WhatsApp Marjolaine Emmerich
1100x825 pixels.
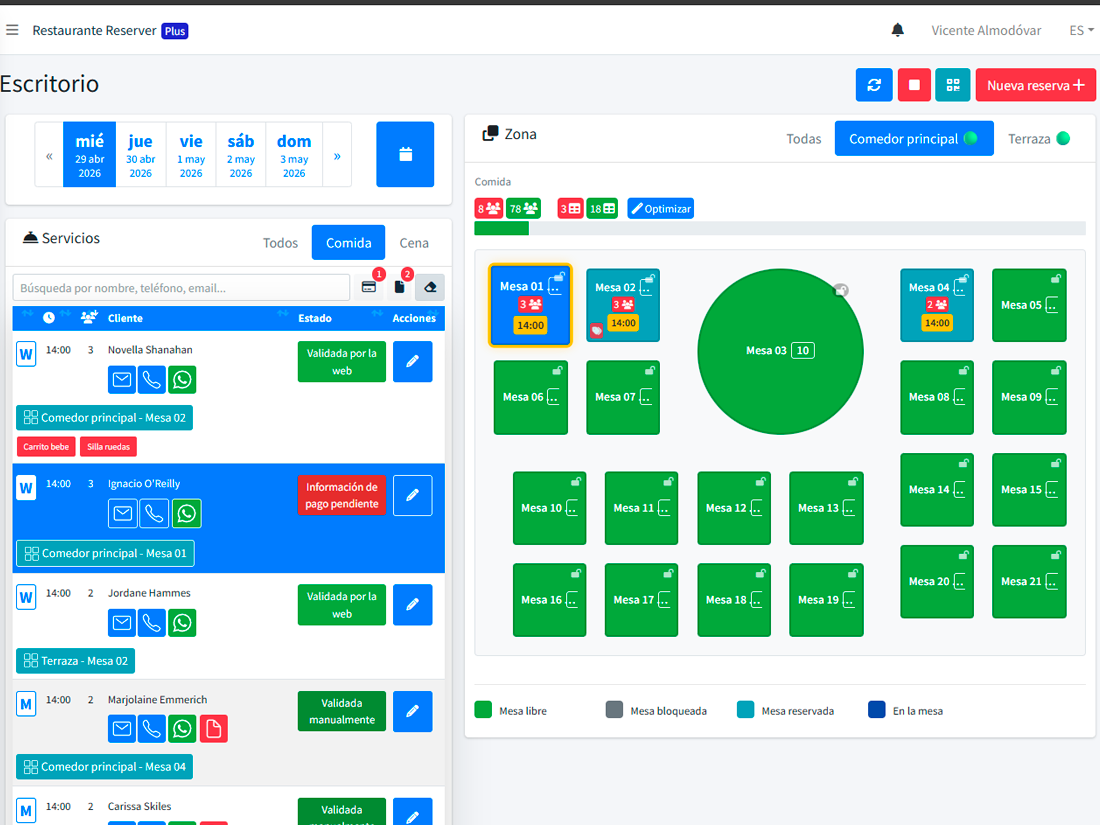tap(182, 729)
